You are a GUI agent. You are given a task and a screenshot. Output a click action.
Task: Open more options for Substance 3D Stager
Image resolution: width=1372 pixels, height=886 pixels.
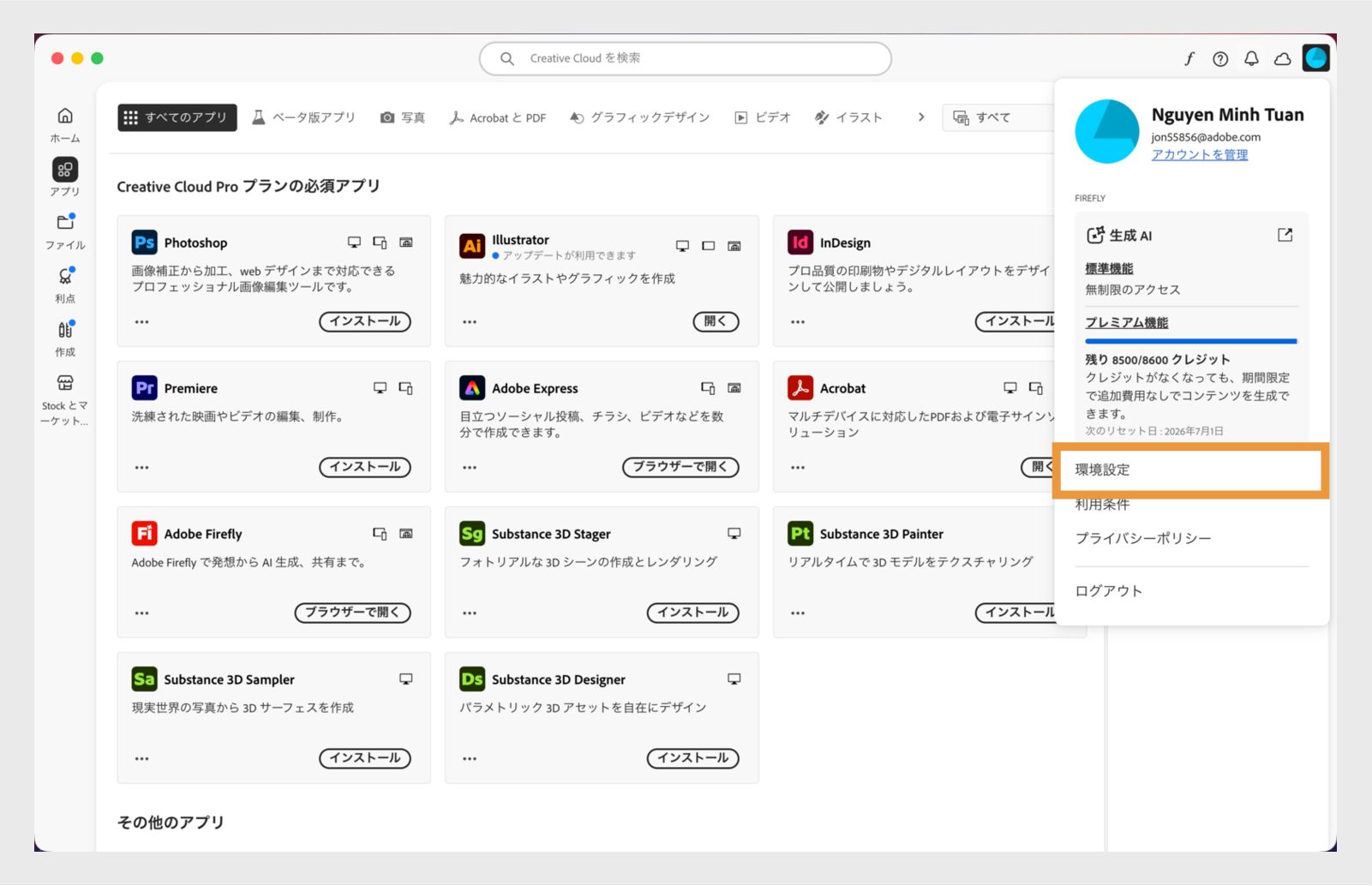[x=470, y=614]
